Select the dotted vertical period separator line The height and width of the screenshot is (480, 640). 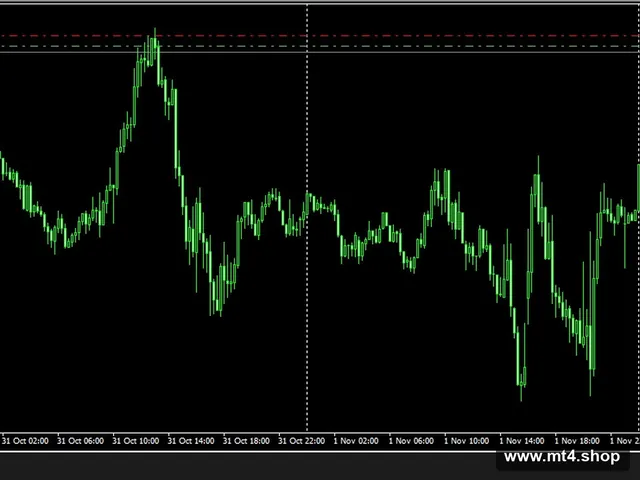(307, 216)
